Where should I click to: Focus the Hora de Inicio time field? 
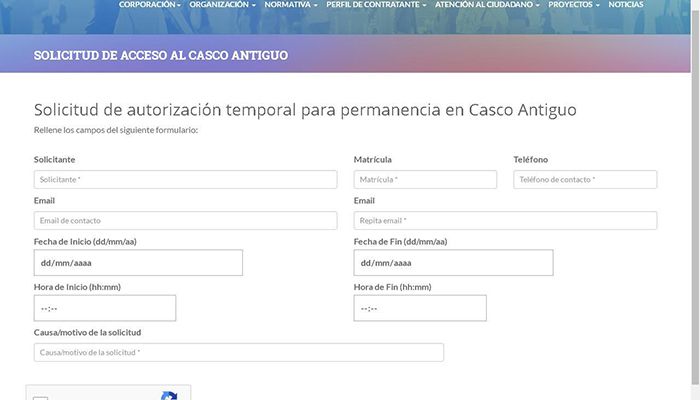(x=105, y=308)
